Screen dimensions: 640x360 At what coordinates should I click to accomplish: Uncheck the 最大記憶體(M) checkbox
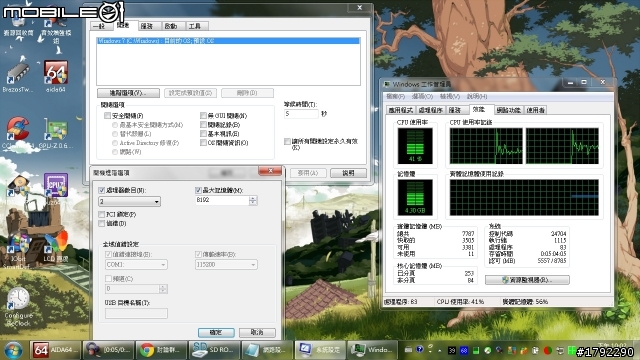point(198,190)
